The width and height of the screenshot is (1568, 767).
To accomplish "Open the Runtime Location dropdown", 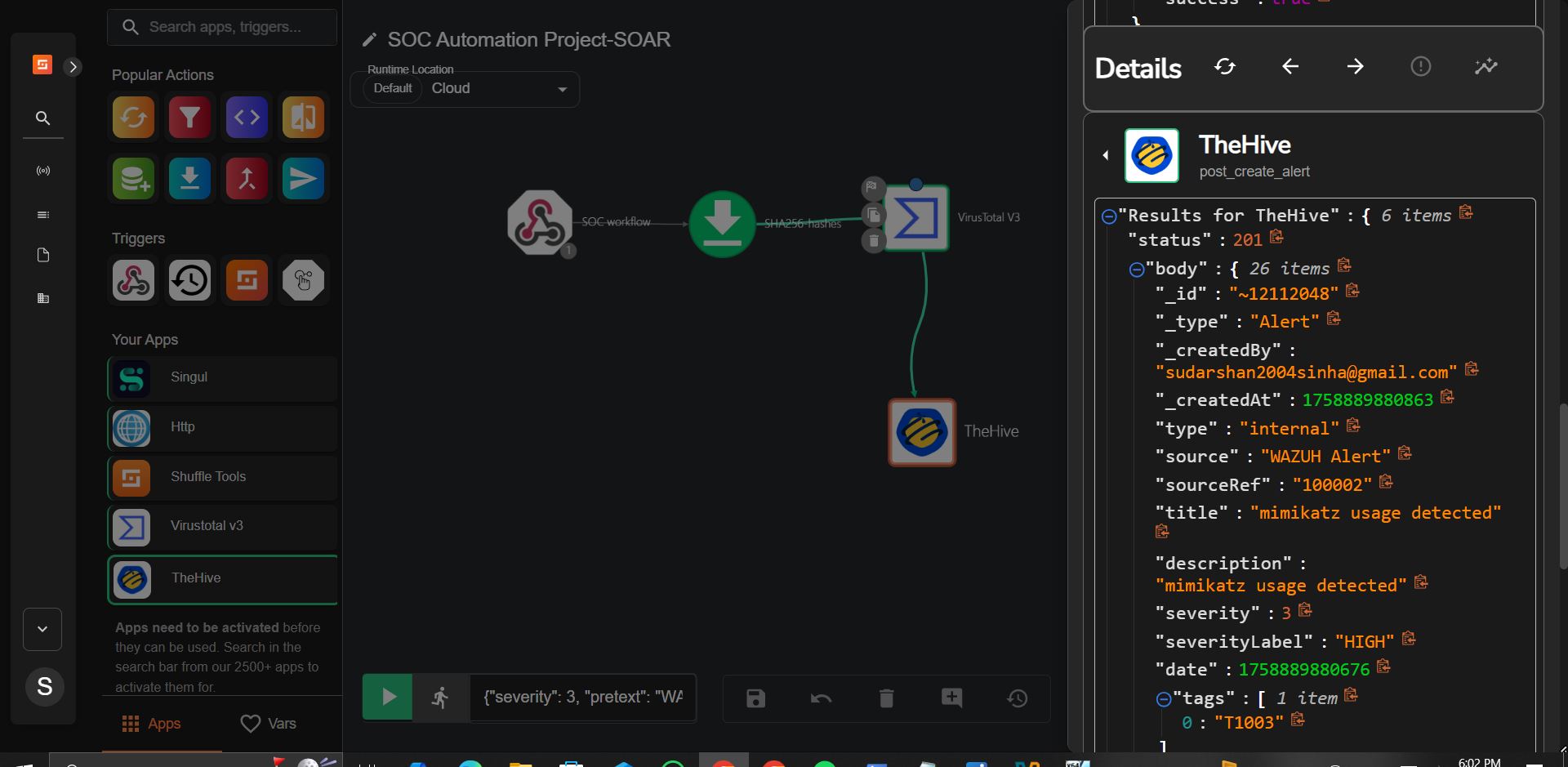I will pos(465,89).
